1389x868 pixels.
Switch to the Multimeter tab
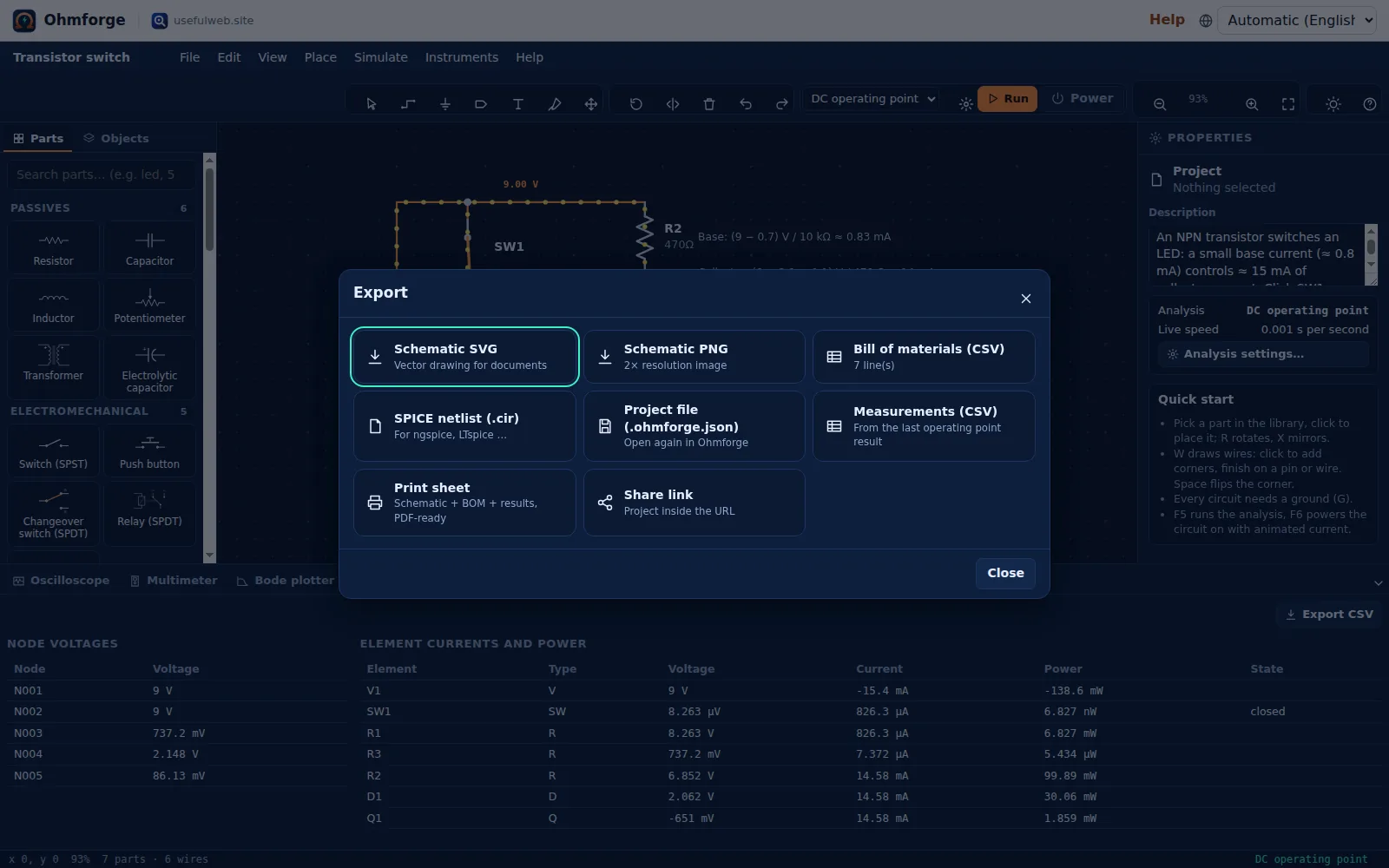[x=174, y=581]
